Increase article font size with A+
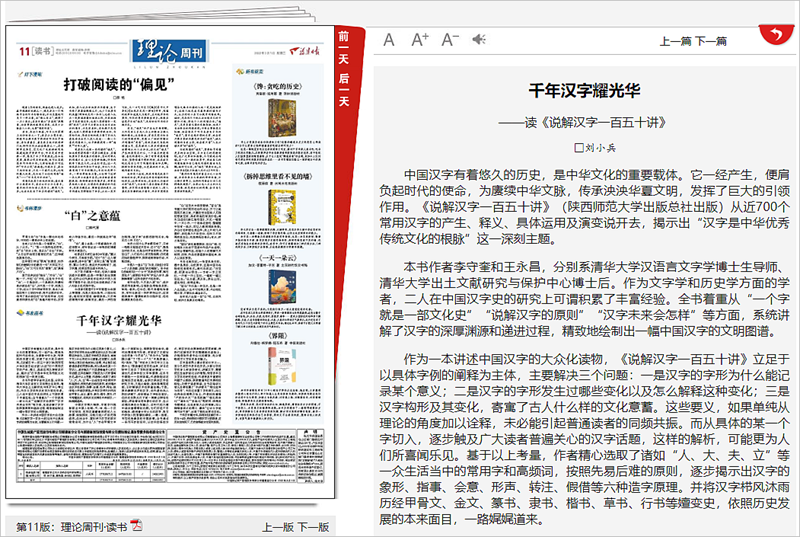This screenshot has width=800, height=537. [420, 39]
